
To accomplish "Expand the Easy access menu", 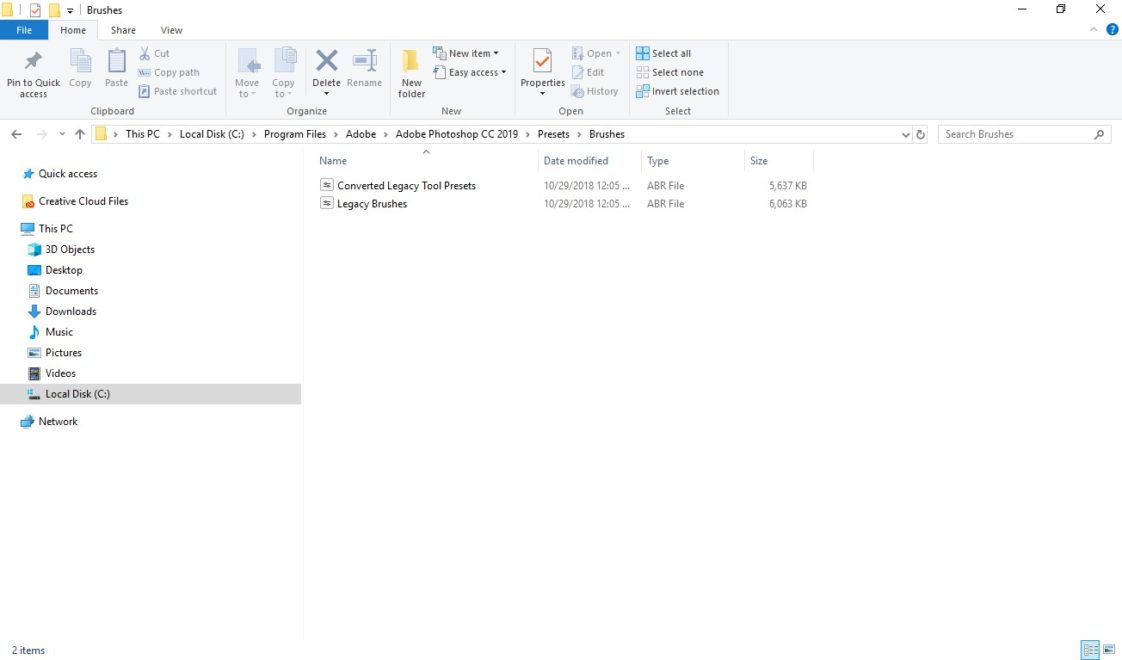I will (470, 72).
